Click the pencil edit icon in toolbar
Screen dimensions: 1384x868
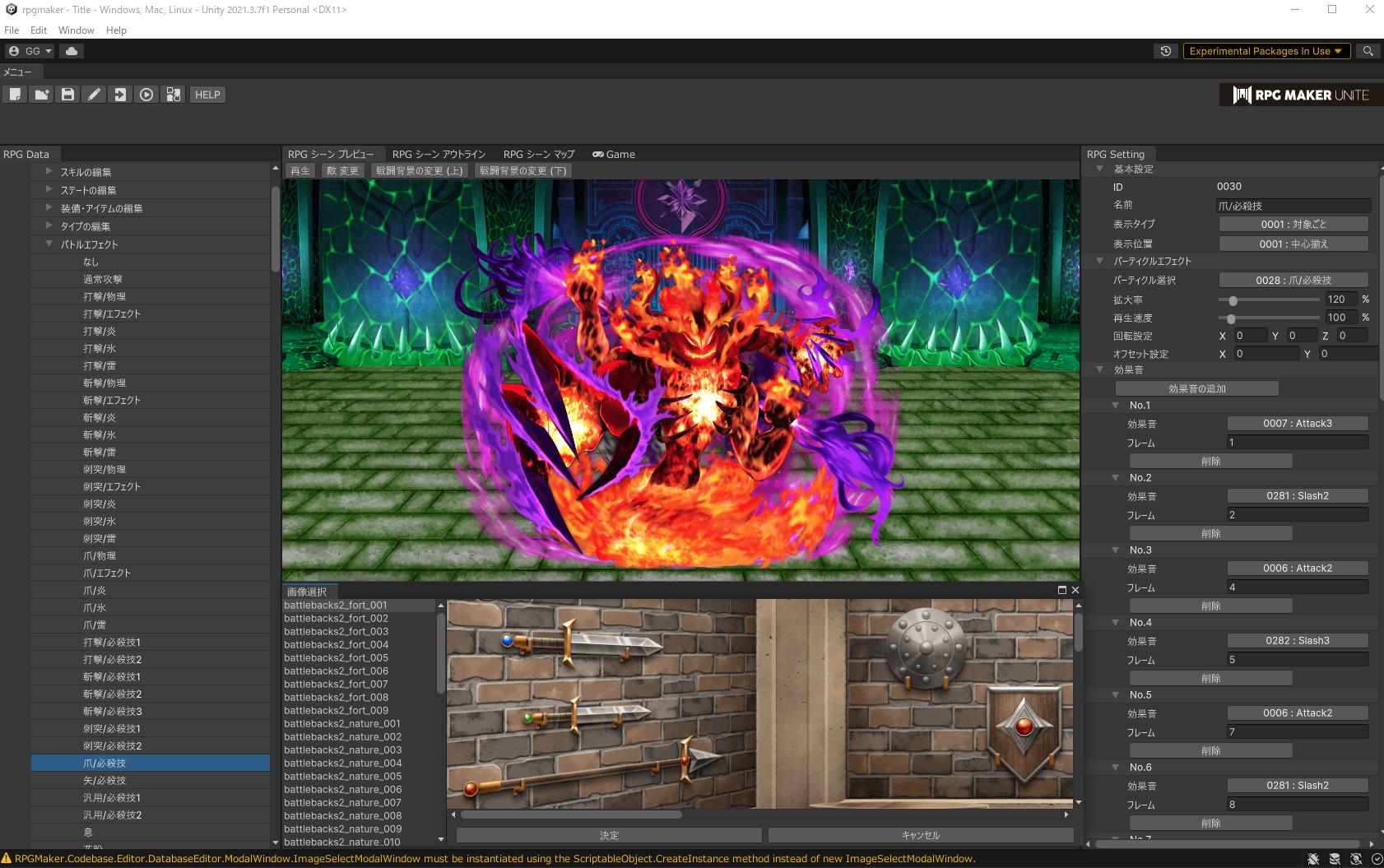tap(94, 95)
